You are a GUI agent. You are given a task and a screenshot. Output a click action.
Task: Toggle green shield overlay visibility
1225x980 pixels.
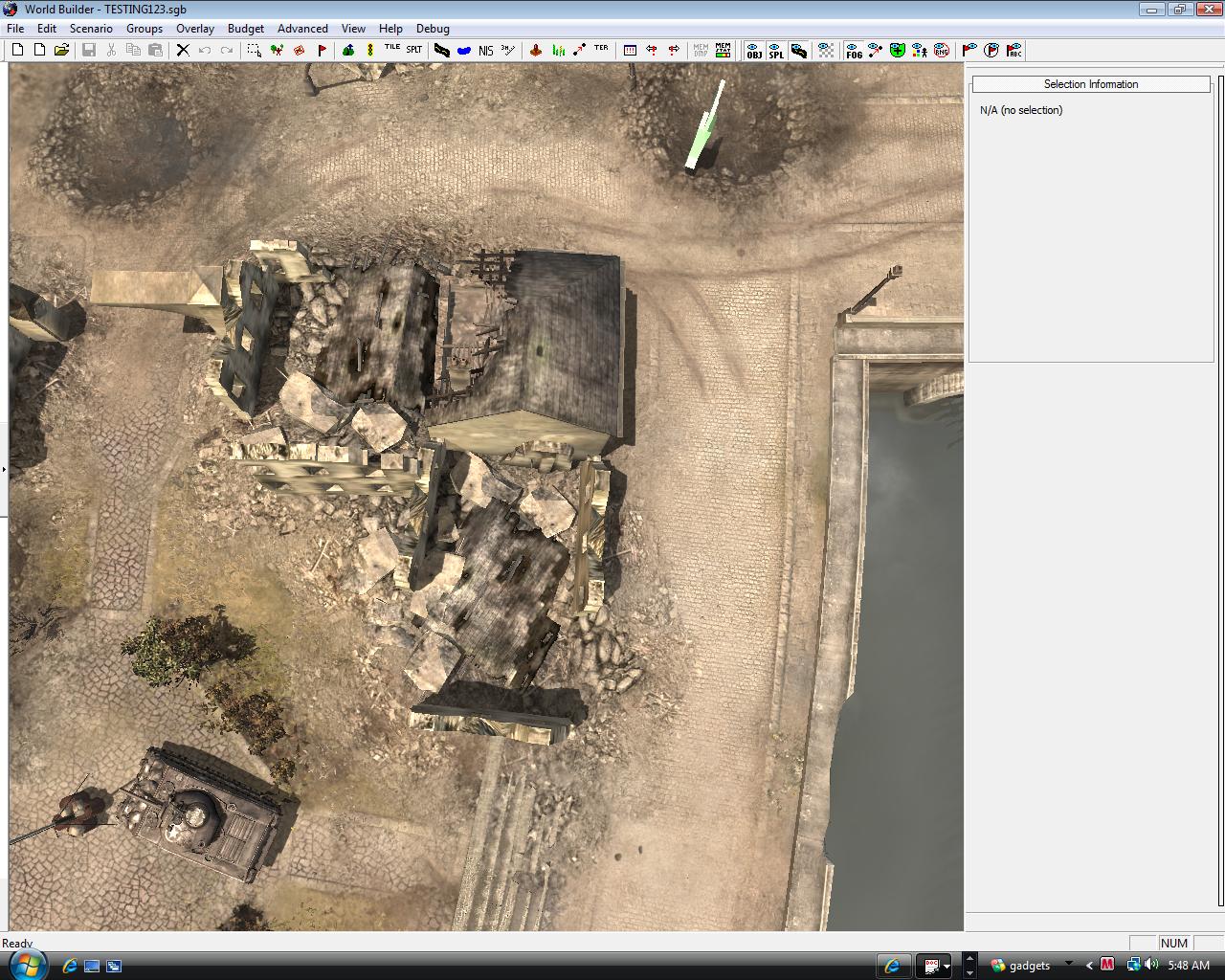click(x=898, y=50)
